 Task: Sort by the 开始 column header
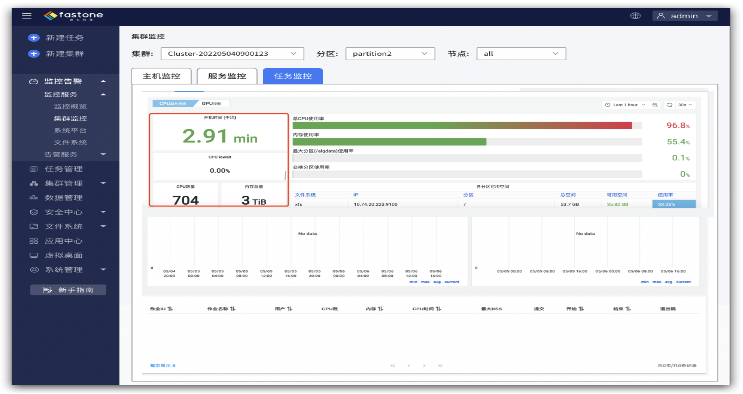(x=575, y=309)
